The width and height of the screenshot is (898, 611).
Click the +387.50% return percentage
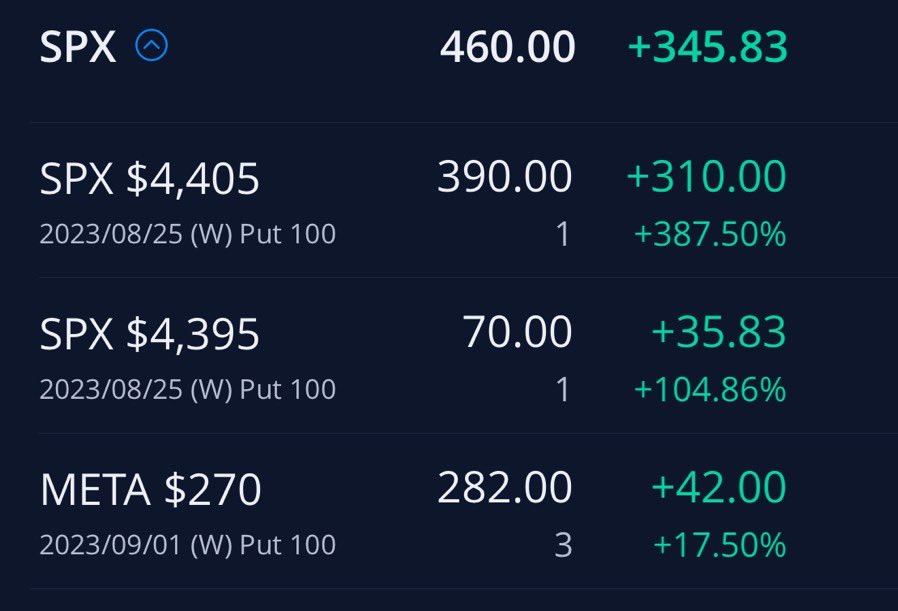click(710, 234)
